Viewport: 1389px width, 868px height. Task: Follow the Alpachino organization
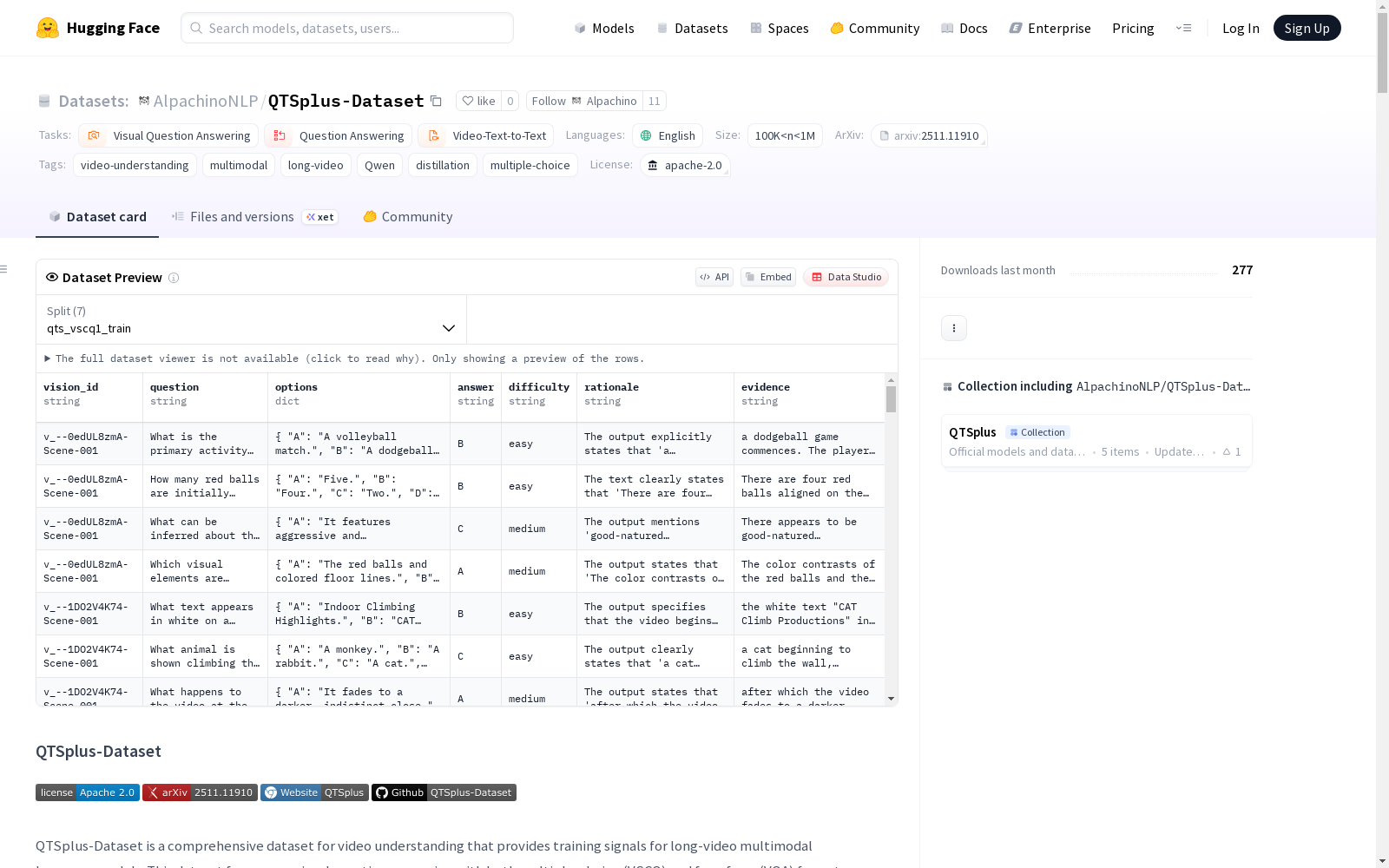point(584,102)
